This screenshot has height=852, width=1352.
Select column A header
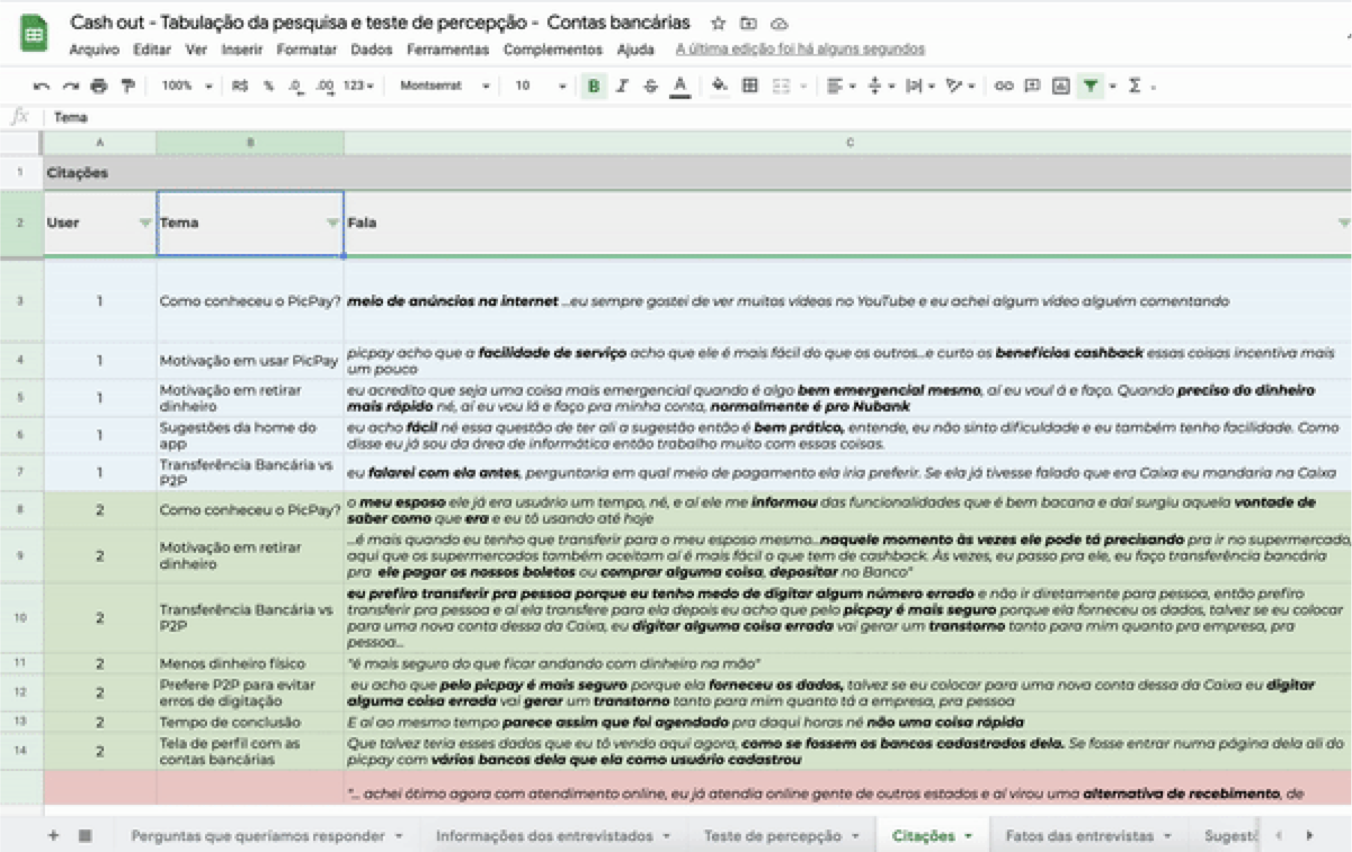100,143
